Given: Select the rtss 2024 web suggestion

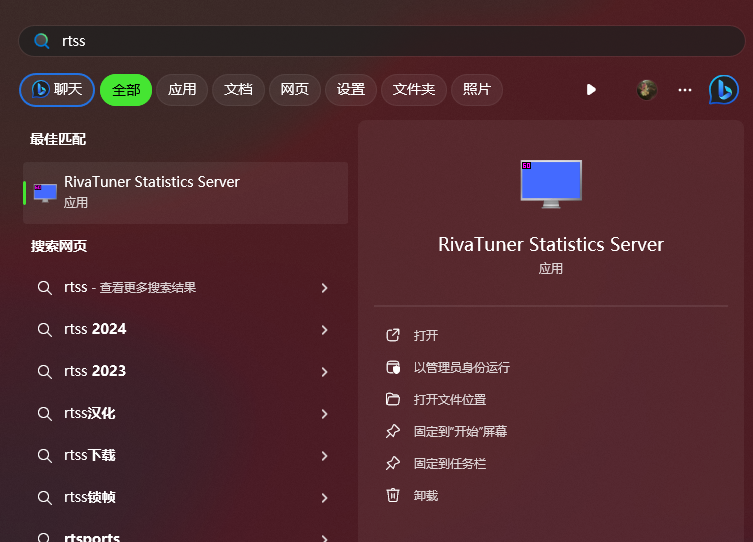Looking at the screenshot, I should 185,329.
